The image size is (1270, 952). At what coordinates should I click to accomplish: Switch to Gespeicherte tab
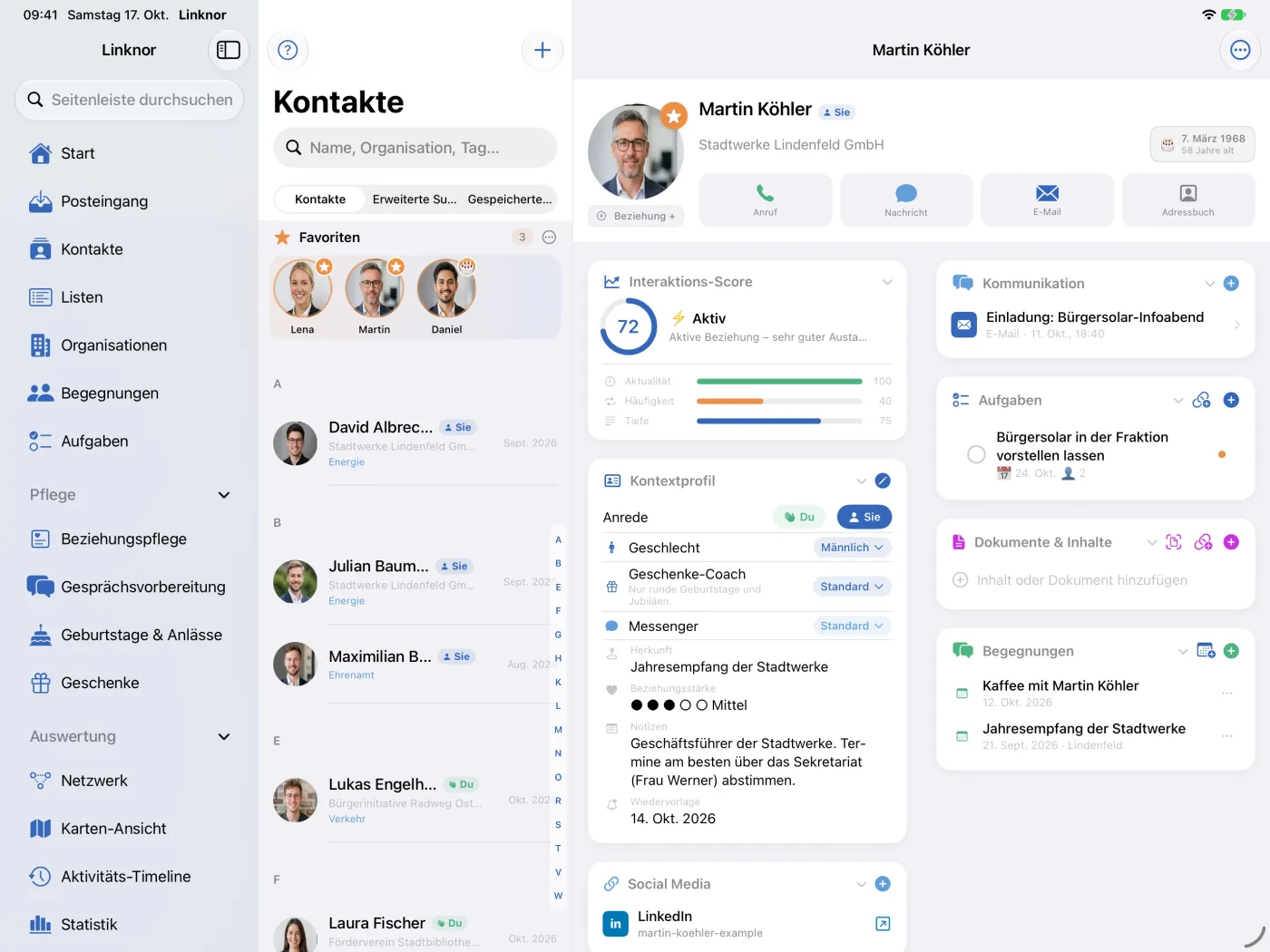point(510,199)
